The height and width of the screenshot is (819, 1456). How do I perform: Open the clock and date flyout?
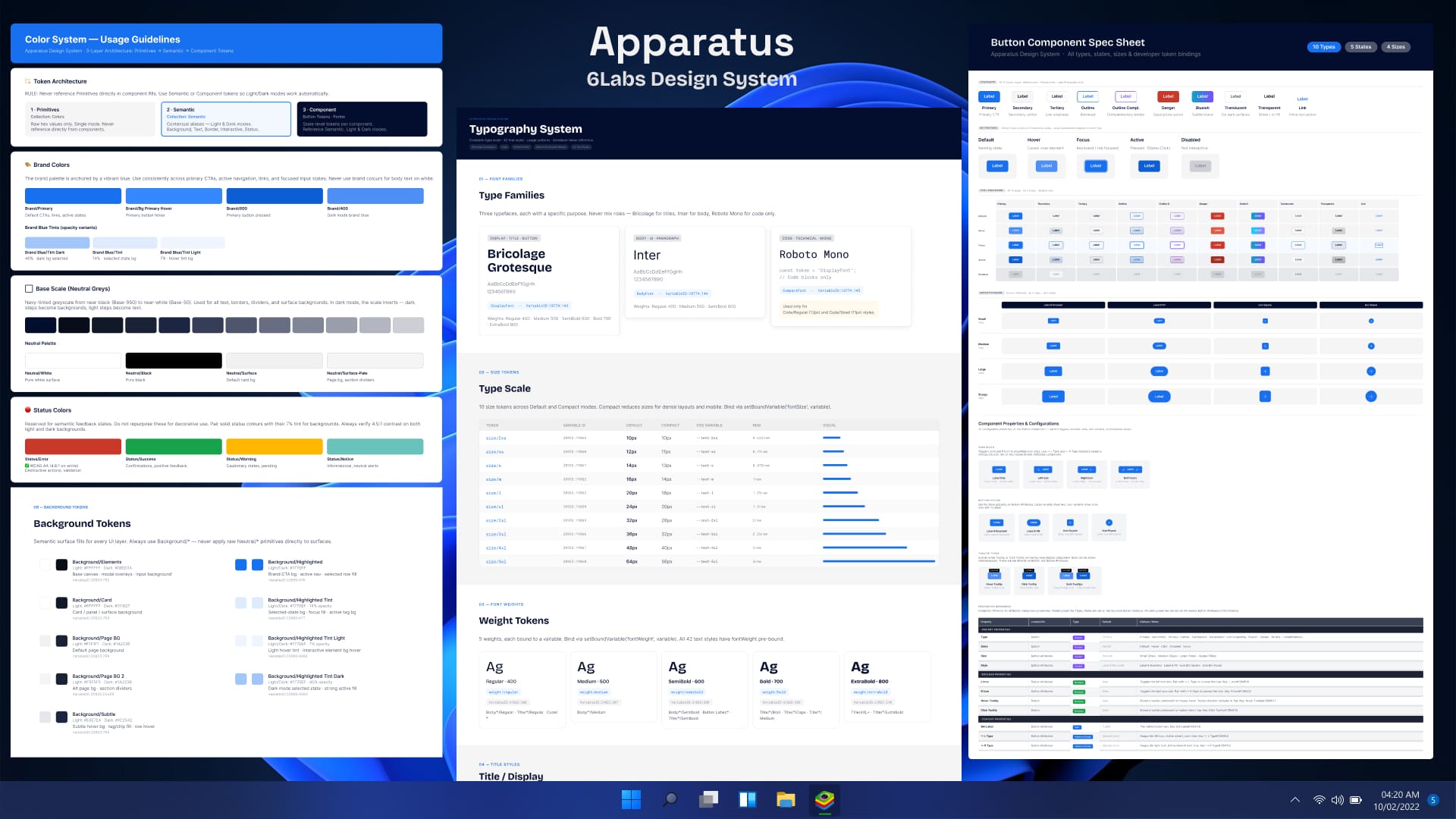1396,801
